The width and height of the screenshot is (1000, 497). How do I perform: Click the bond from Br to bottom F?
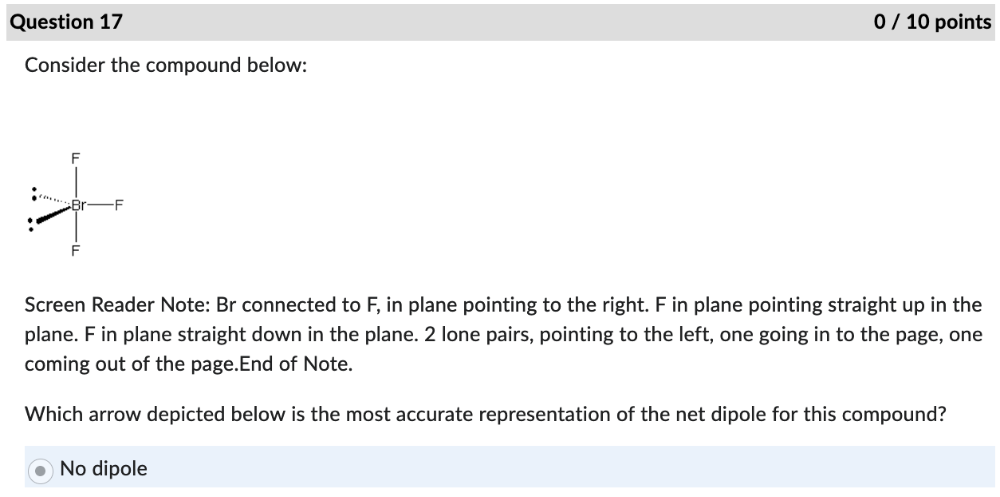(x=75, y=229)
